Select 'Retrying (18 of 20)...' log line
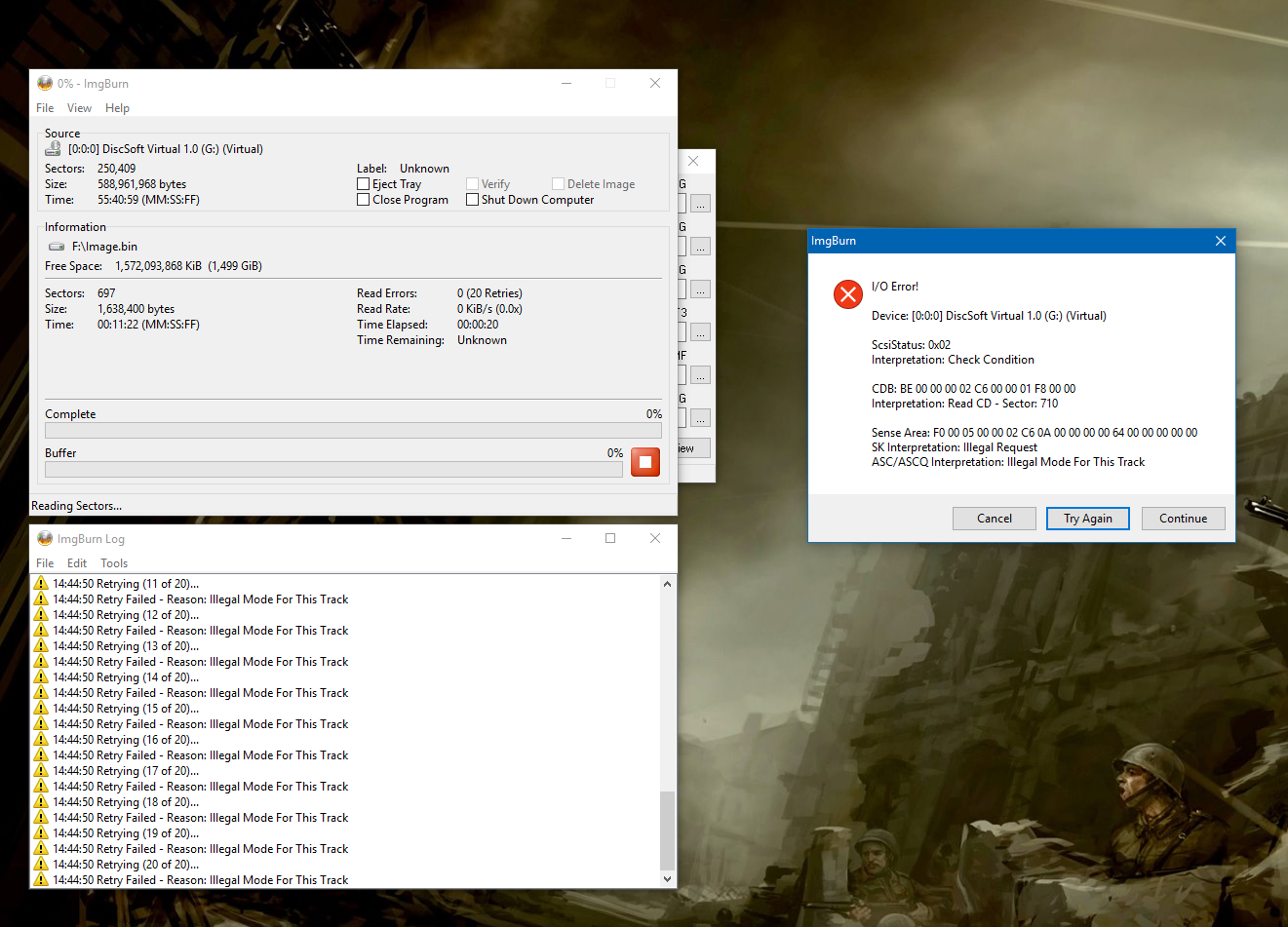This screenshot has width=1288, height=927. pyautogui.click(x=126, y=802)
